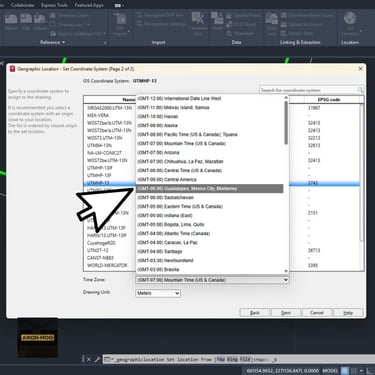Click the search magnifier icon in the dialog
Image resolution: width=375 pixels, height=375 pixels.
(360, 90)
